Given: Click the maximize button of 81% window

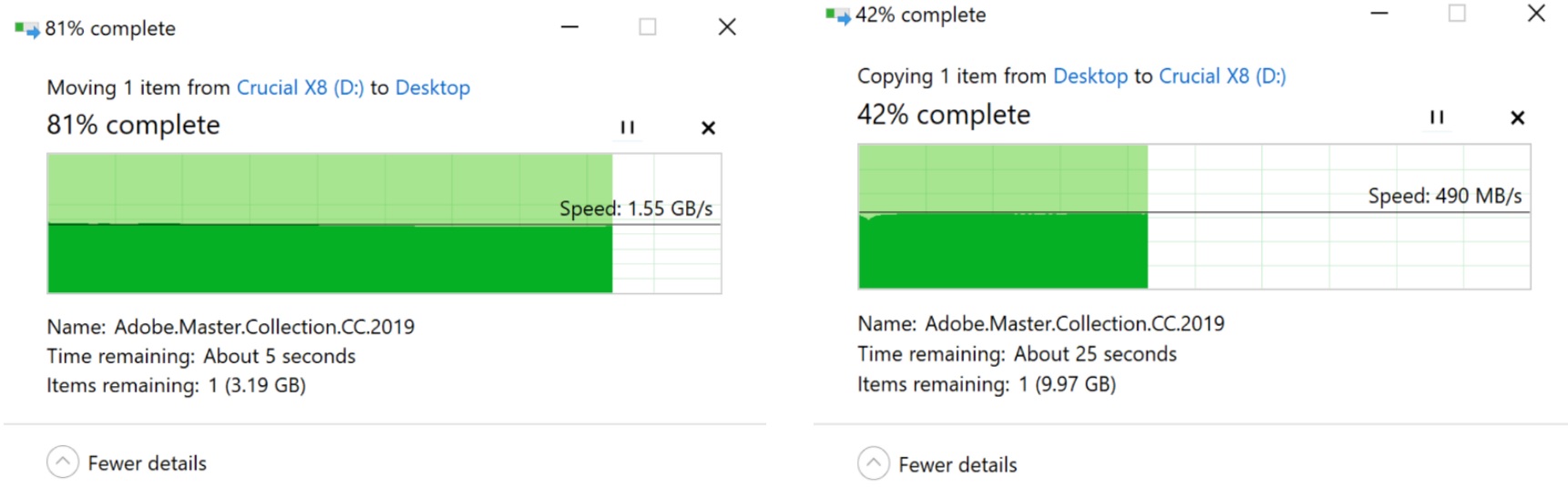Looking at the screenshot, I should (x=648, y=27).
